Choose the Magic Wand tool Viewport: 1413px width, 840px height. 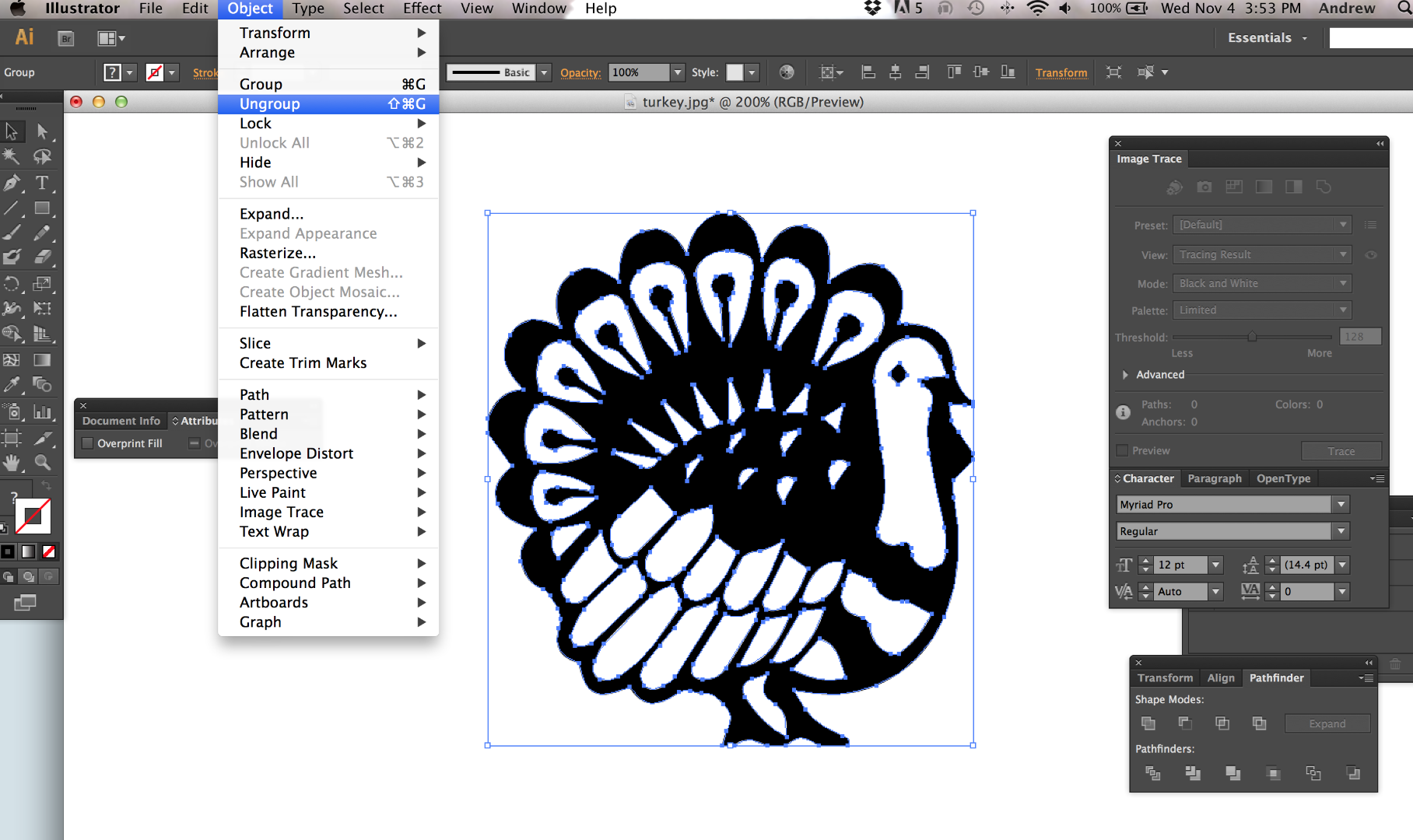[x=12, y=156]
